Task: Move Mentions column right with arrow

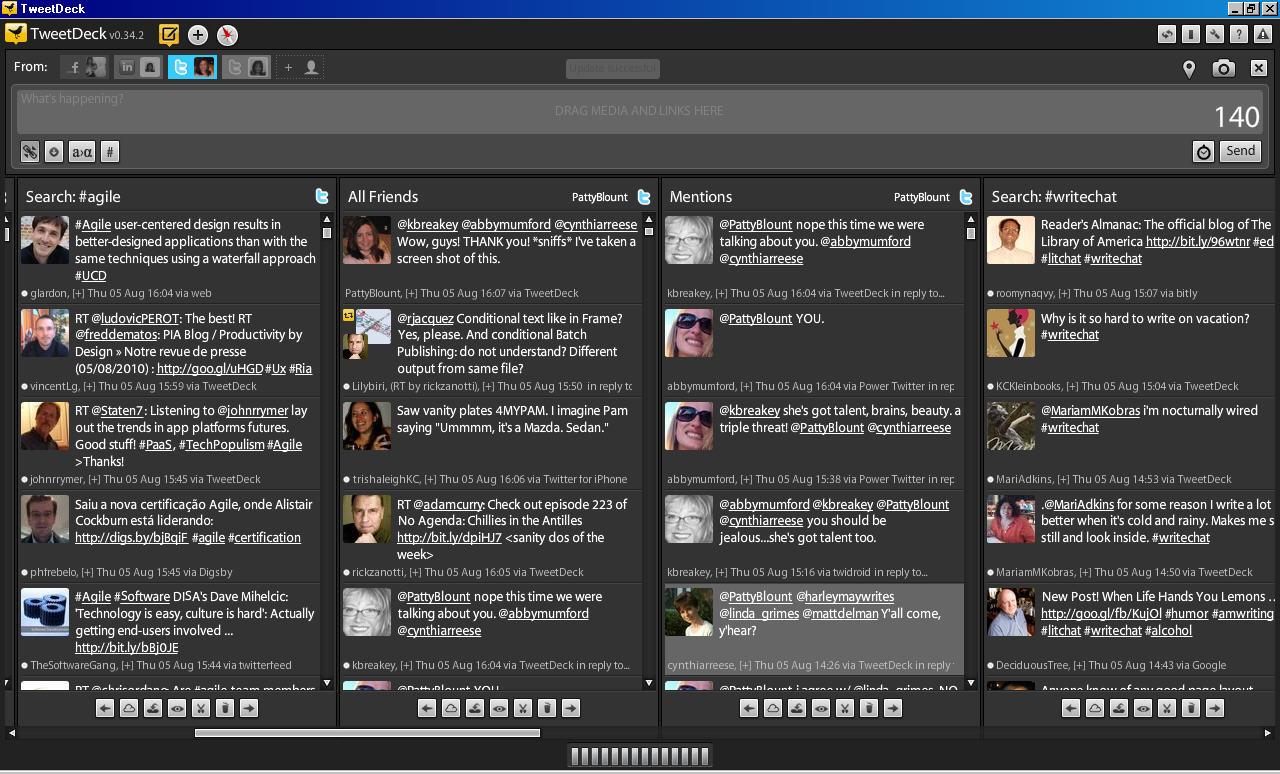Action: 893,708
